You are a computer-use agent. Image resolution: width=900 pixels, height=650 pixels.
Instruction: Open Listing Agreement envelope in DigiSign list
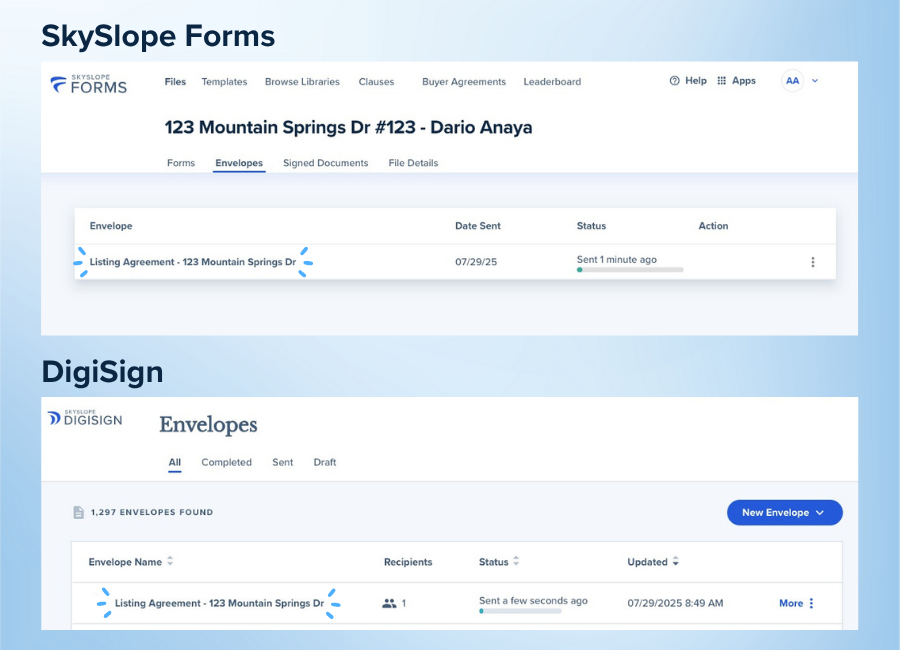[219, 603]
